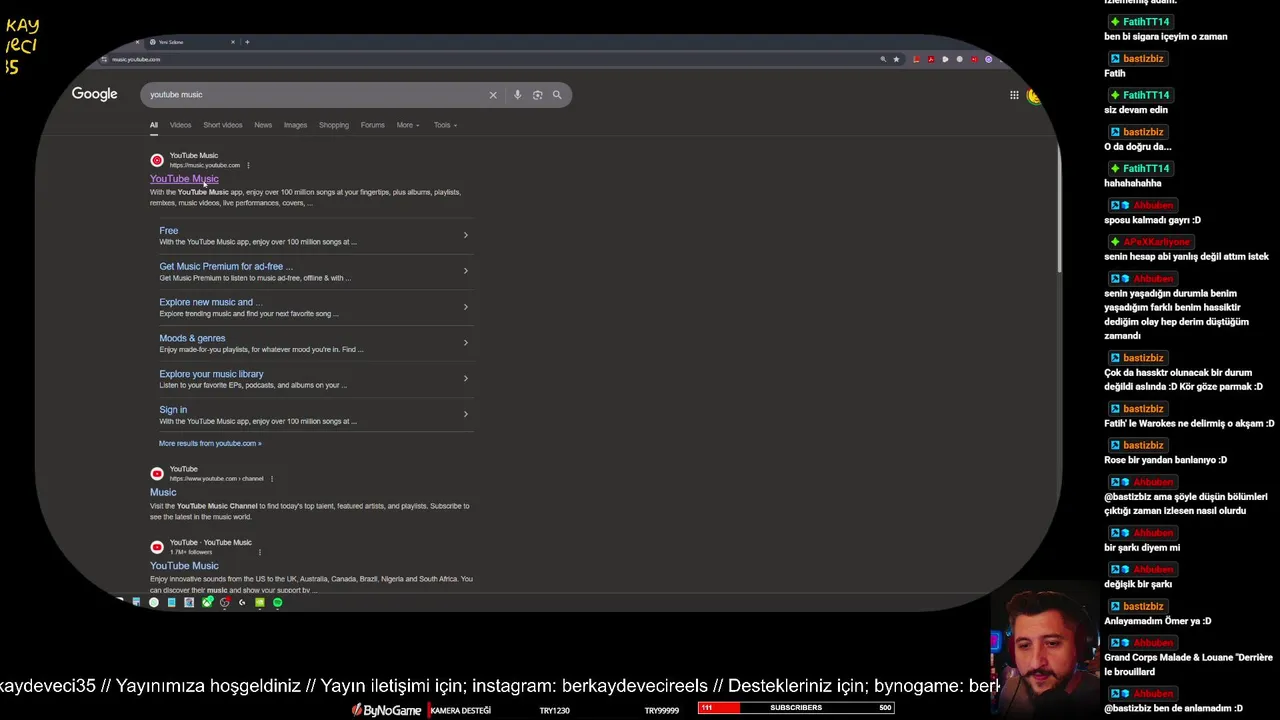This screenshot has width=1280, height=720.
Task: Open WhatsApp from the taskbar
Action: coord(153,602)
